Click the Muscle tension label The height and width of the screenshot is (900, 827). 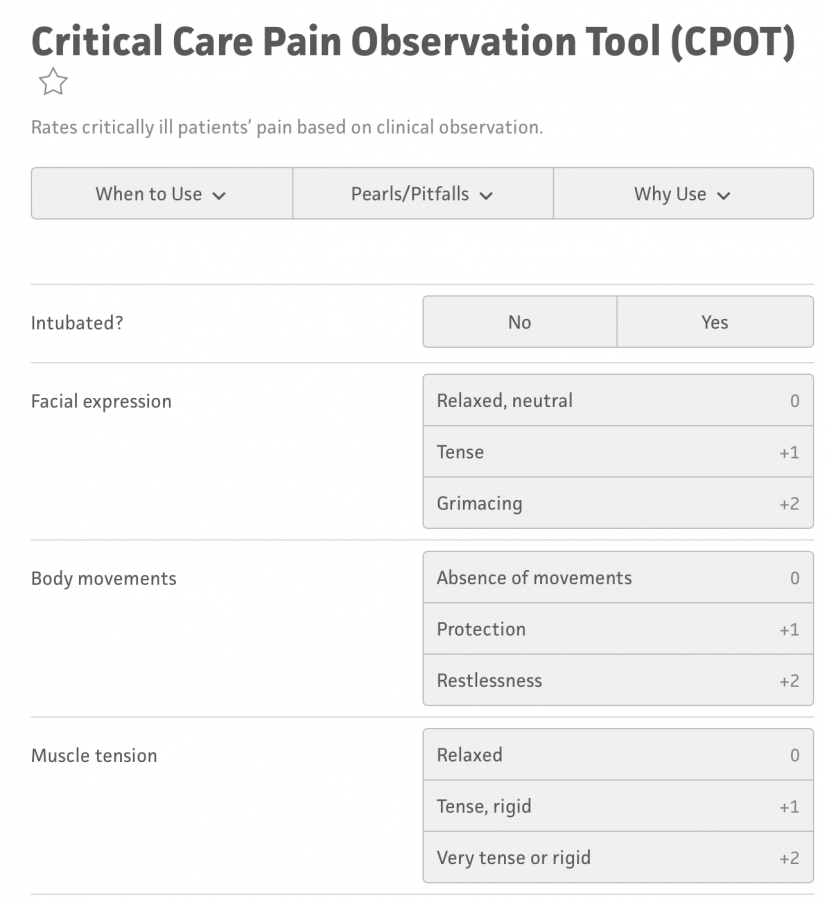tap(94, 755)
